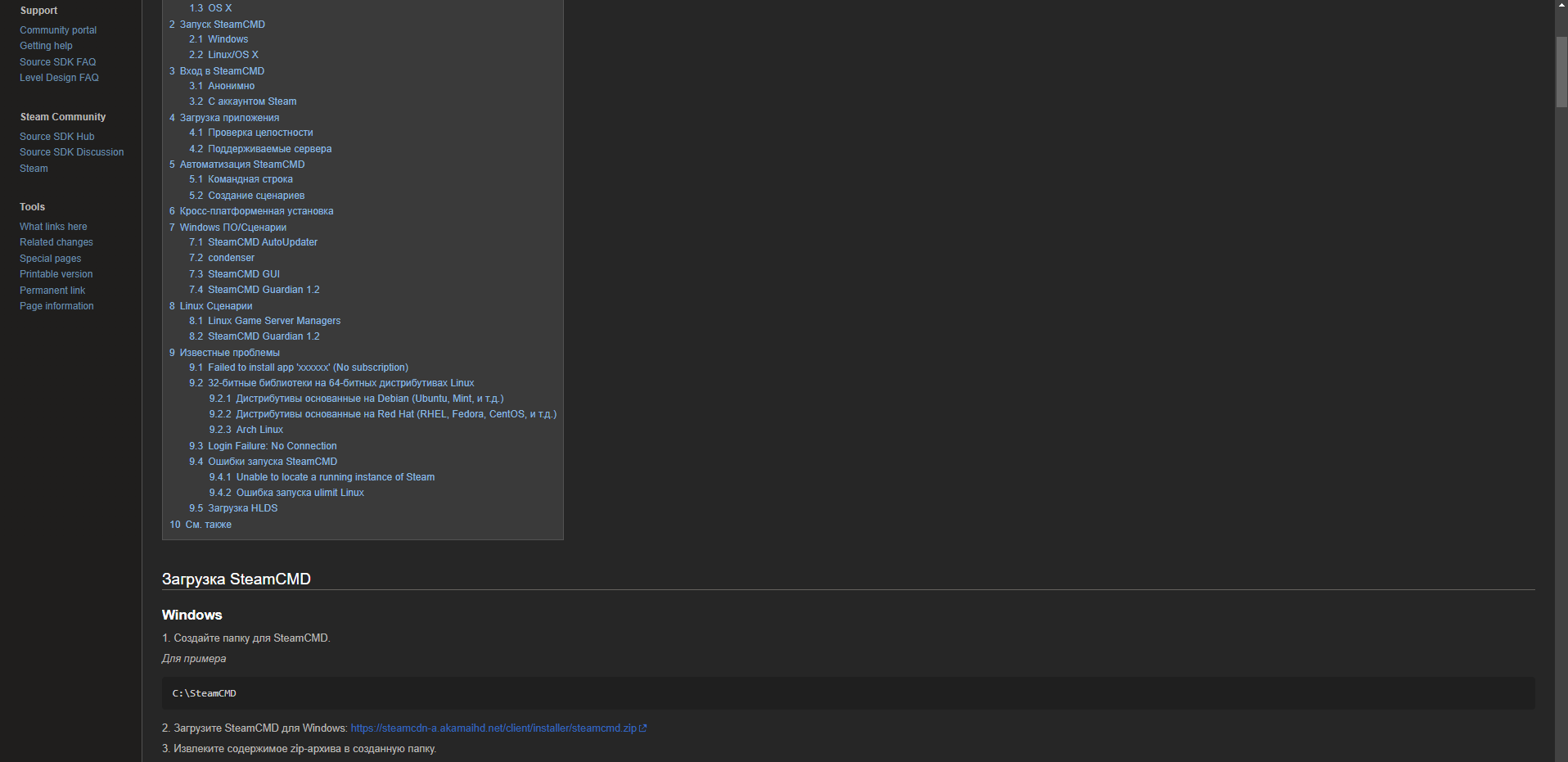This screenshot has width=1568, height=762.
Task: Open the Community portal sidebar link
Action: (58, 30)
